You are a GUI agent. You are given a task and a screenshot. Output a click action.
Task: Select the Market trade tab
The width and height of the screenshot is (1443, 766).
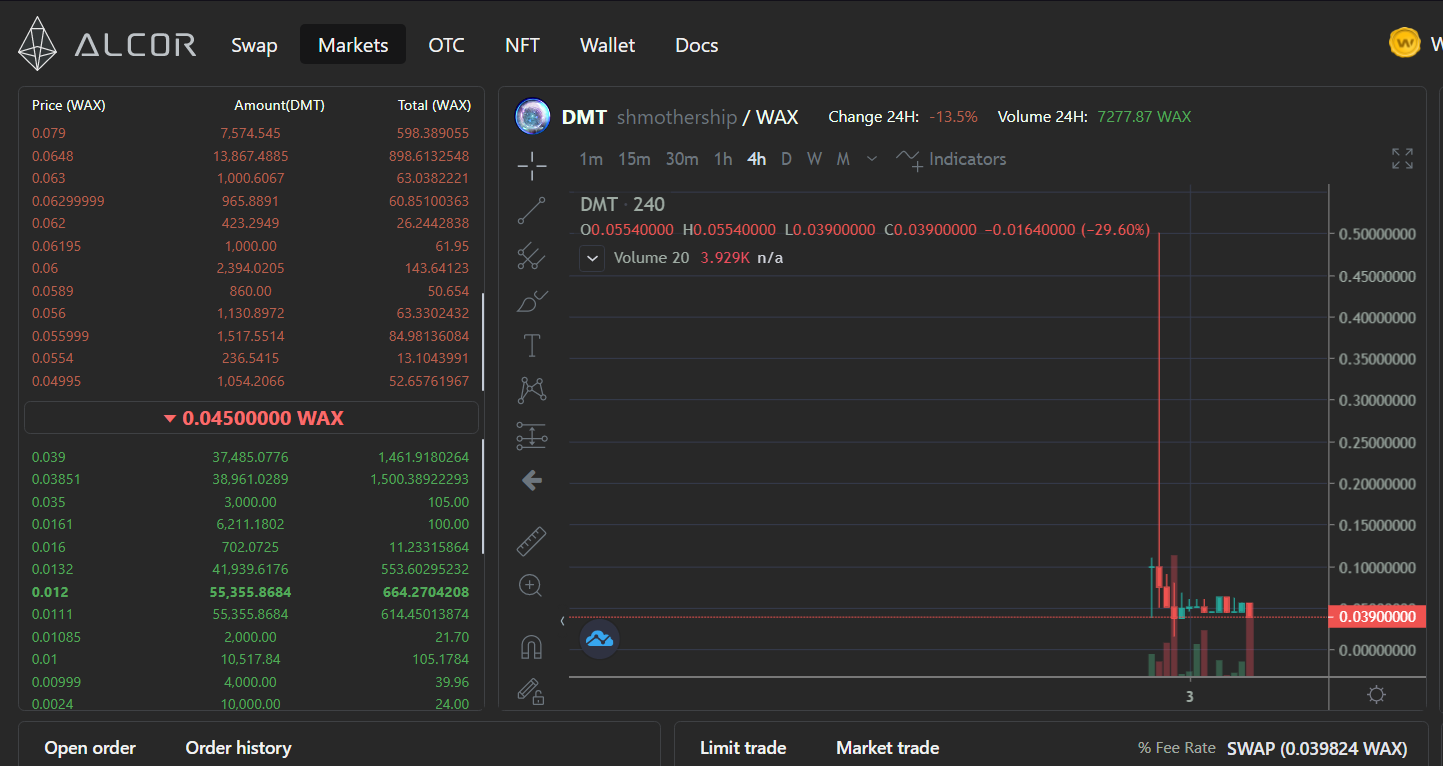click(887, 748)
